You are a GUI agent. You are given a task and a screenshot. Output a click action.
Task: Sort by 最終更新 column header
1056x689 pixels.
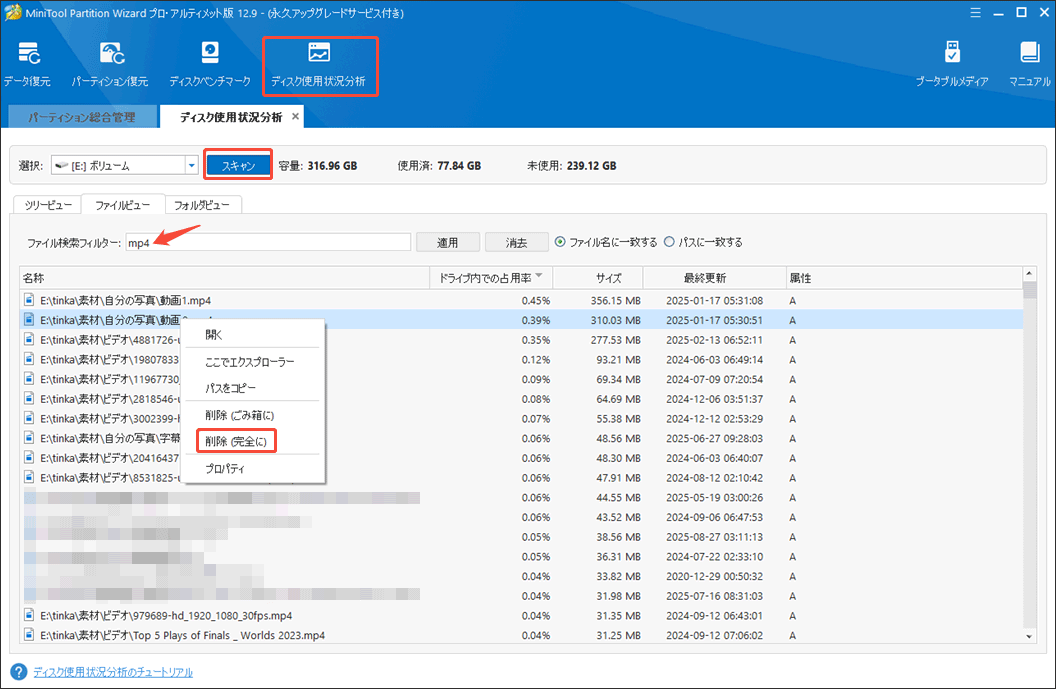click(x=715, y=277)
